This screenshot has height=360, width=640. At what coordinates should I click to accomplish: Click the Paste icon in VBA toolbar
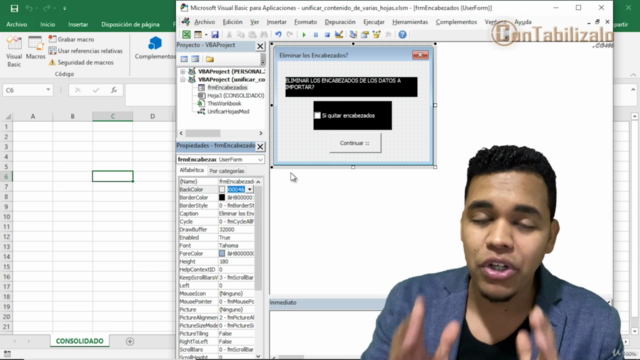pyautogui.click(x=252, y=35)
